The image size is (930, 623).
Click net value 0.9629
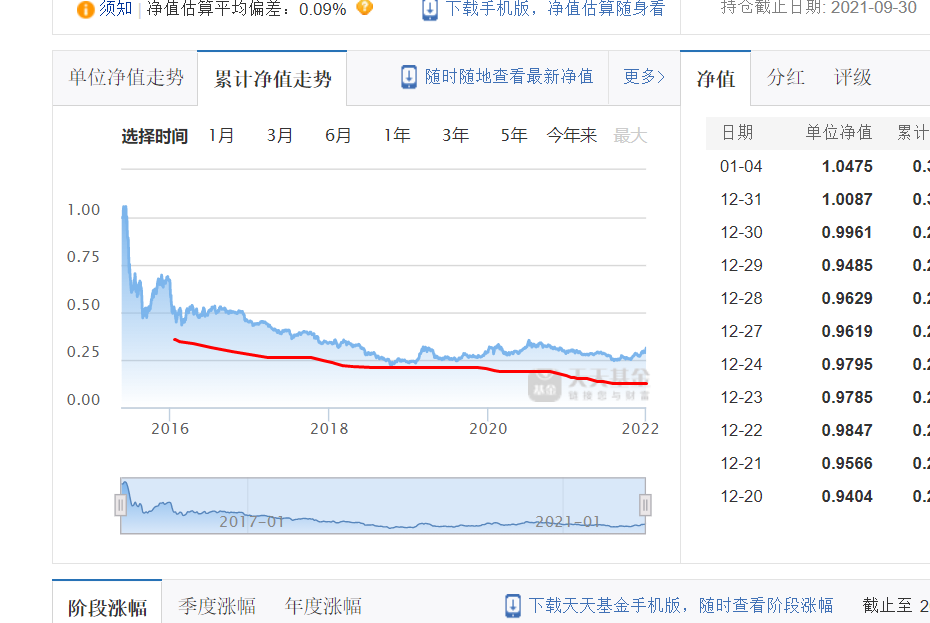coord(847,298)
